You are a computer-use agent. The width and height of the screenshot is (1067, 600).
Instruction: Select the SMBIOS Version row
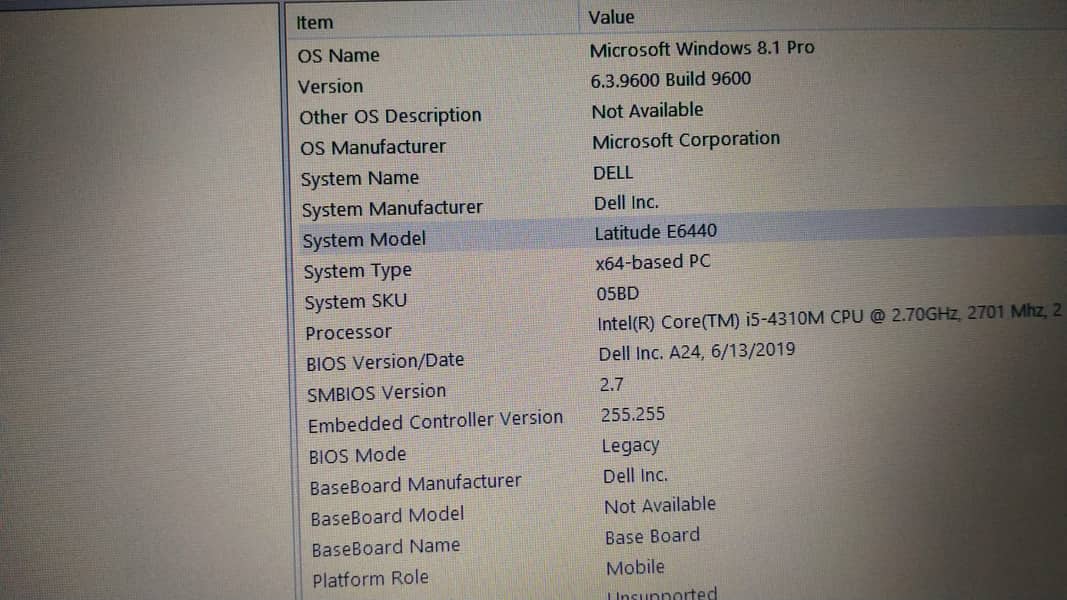pyautogui.click(x=376, y=393)
